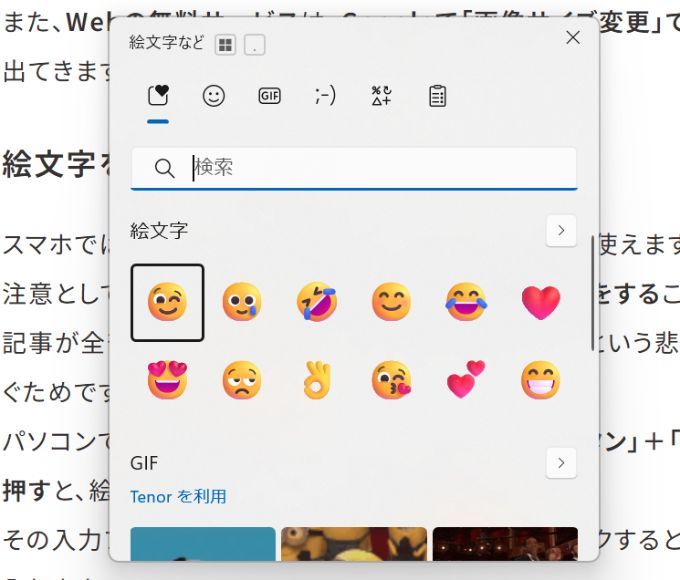This screenshot has height=580, width=680.
Task: Click the period key icon in header
Action: coord(255,44)
